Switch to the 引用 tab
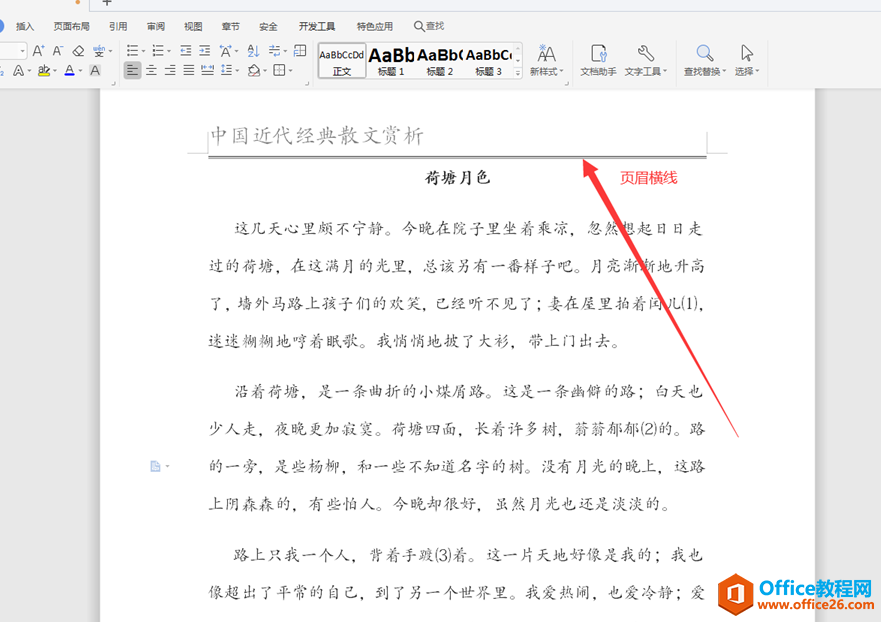The height and width of the screenshot is (622, 881). (118, 26)
